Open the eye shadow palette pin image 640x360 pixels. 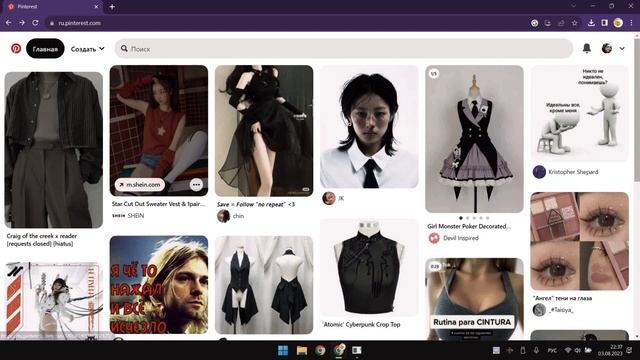coord(580,241)
